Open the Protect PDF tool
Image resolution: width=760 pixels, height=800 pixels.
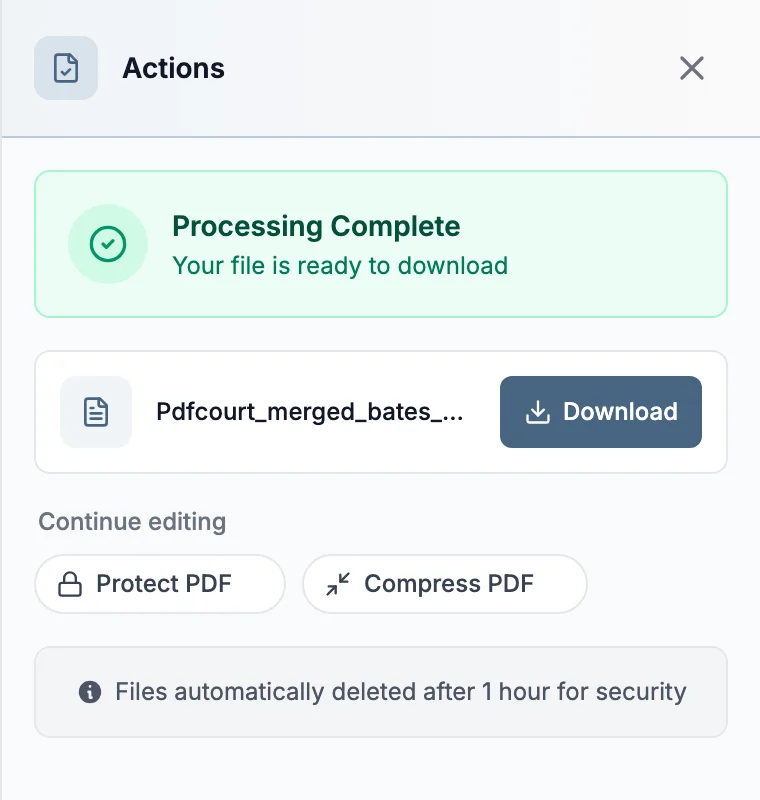click(x=160, y=584)
